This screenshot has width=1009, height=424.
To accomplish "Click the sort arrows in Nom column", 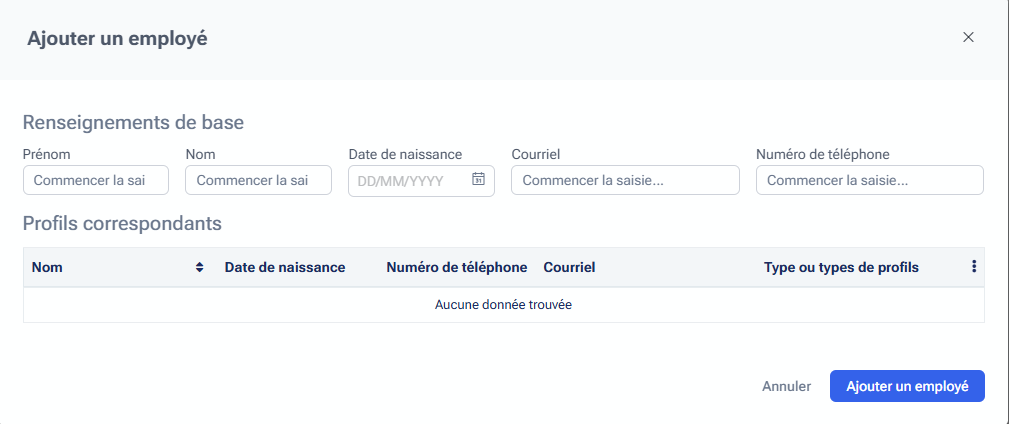I will 200,267.
